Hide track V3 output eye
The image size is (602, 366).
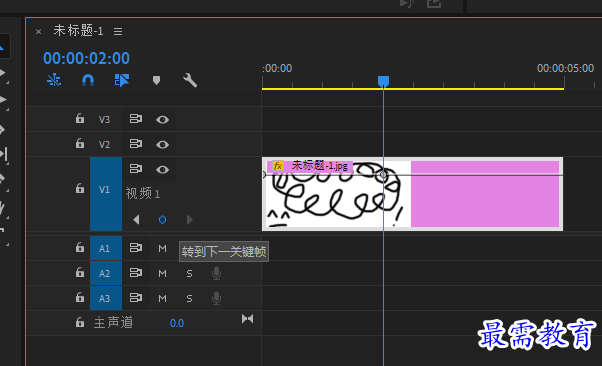[x=162, y=120]
